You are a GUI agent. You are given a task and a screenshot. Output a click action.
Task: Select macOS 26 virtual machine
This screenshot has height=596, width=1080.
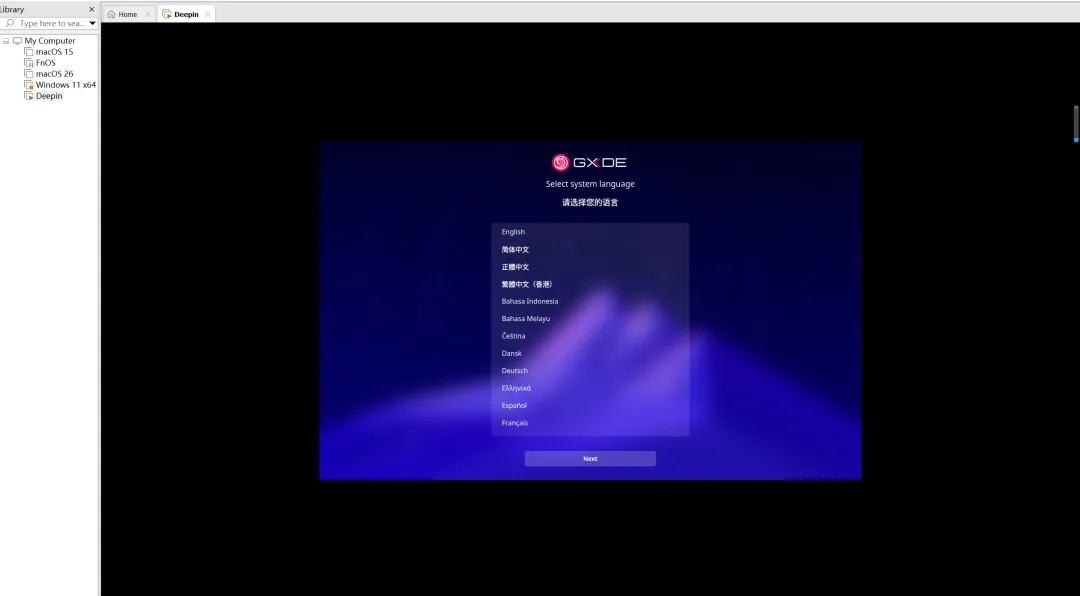click(54, 74)
